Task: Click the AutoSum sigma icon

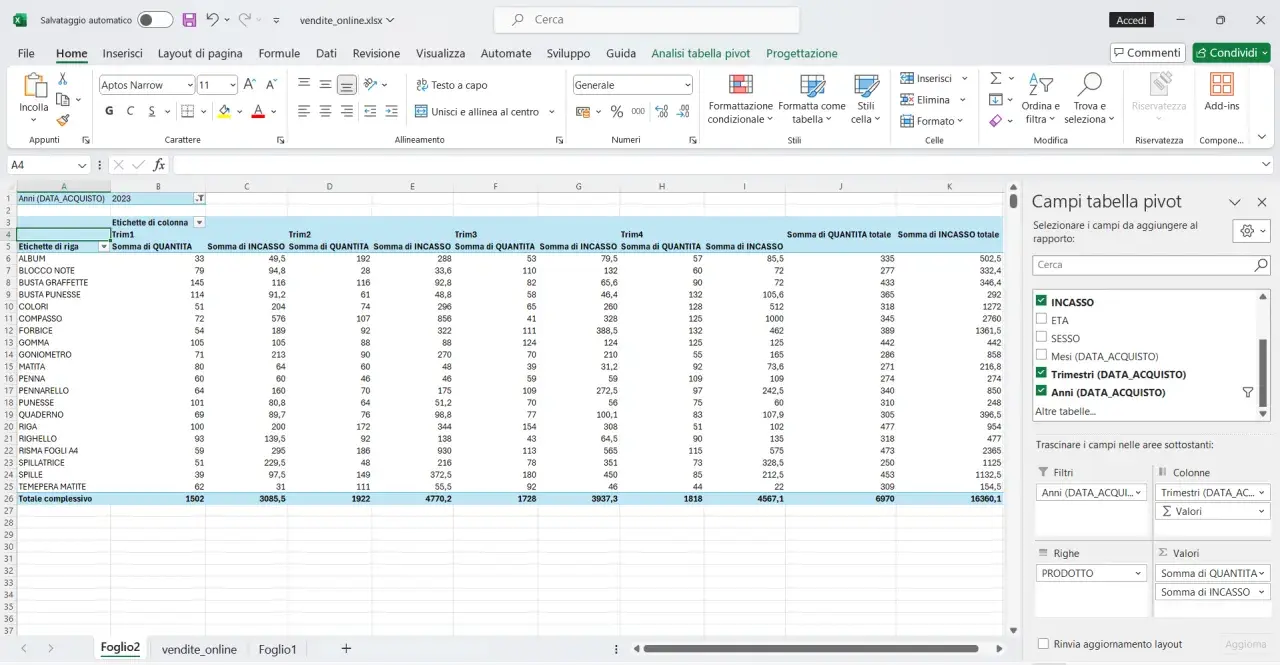Action: click(x=995, y=78)
